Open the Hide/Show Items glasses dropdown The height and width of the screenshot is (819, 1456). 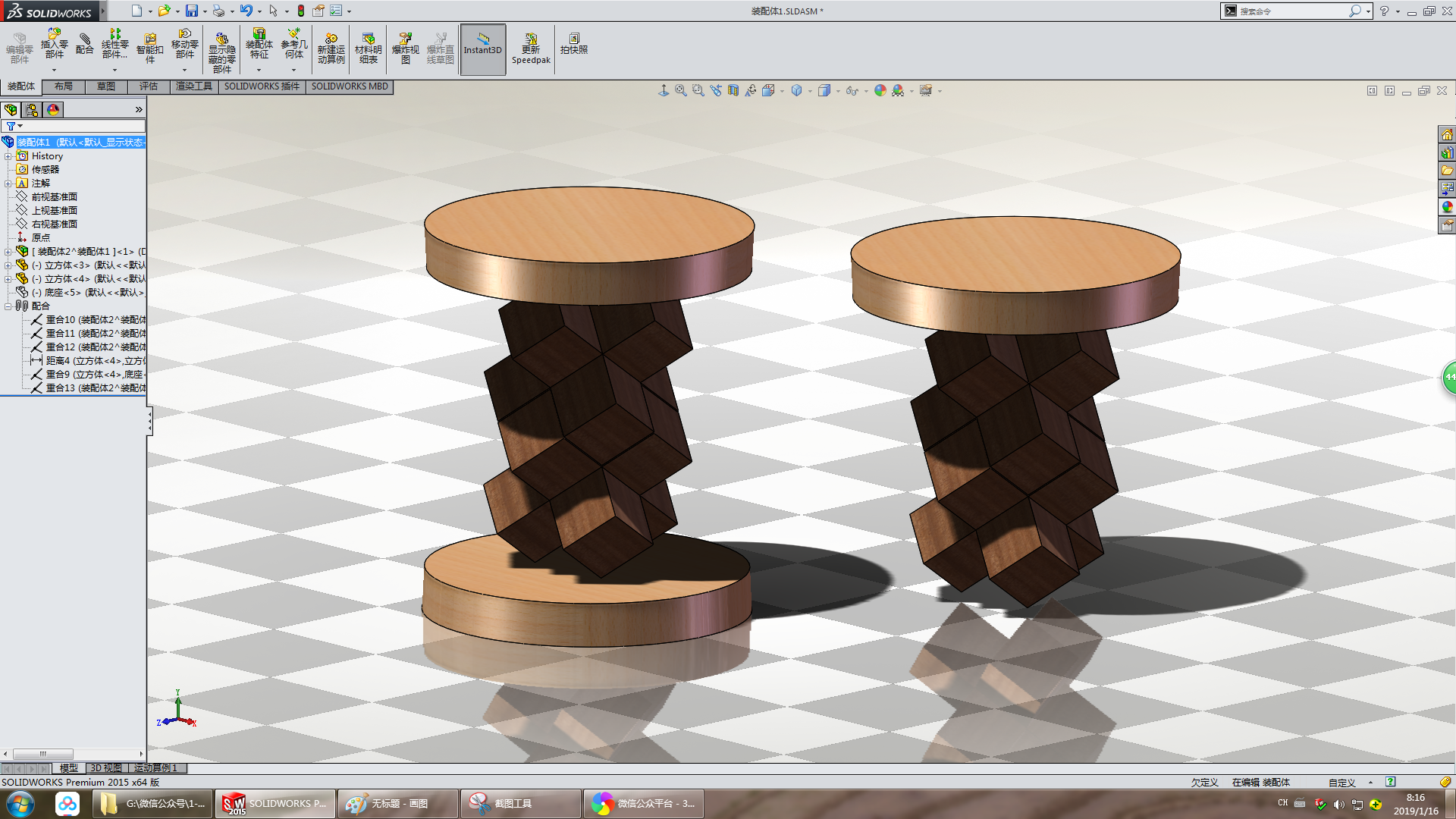pyautogui.click(x=867, y=91)
